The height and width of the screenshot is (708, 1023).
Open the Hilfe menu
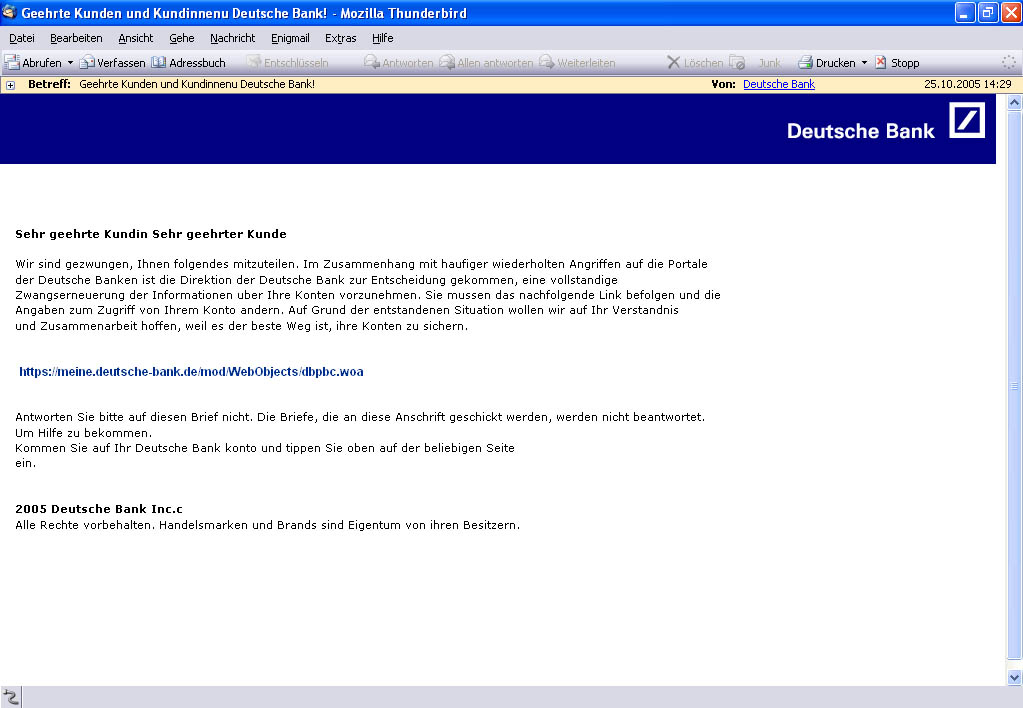point(382,38)
